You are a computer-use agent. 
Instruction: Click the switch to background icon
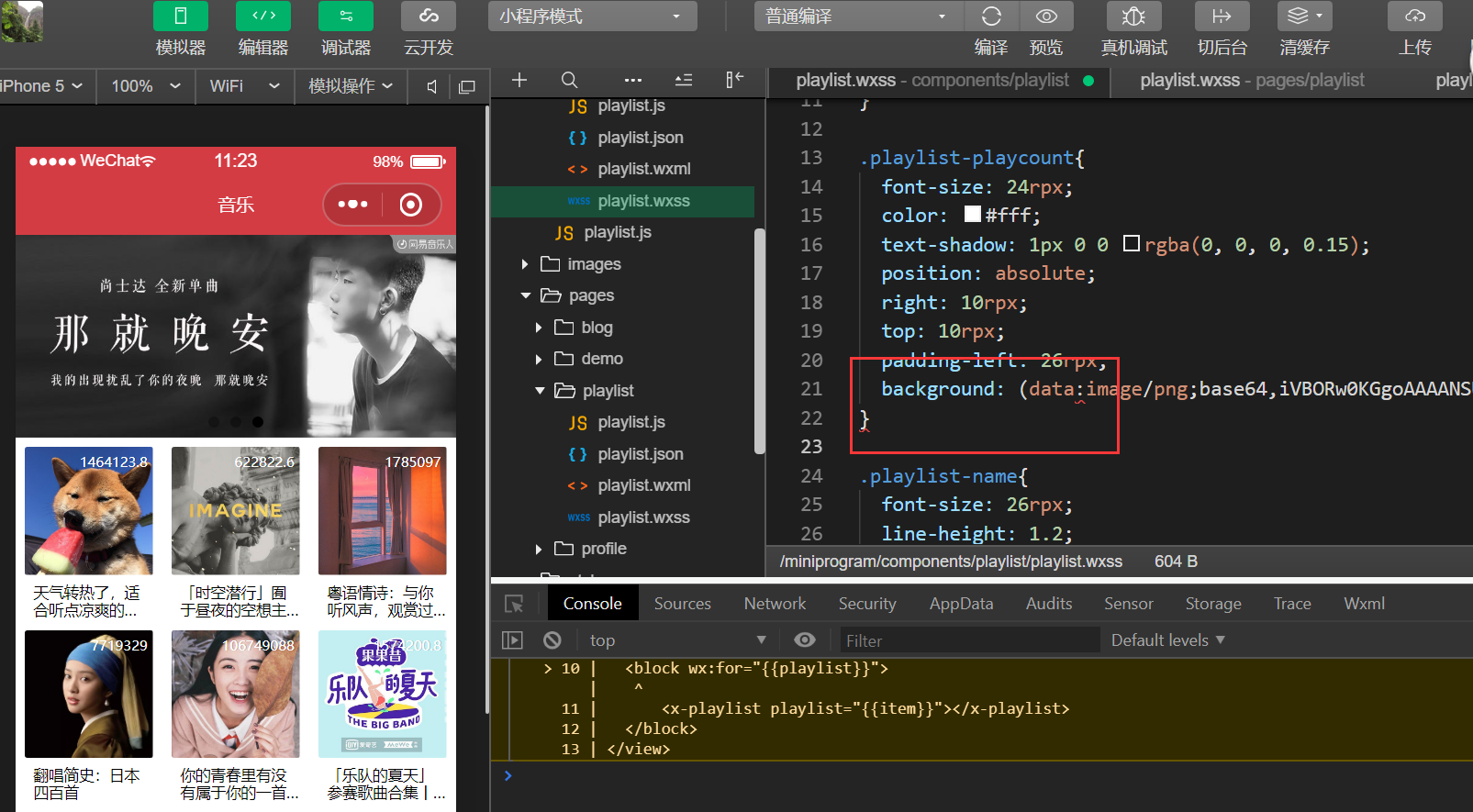pyautogui.click(x=1222, y=17)
